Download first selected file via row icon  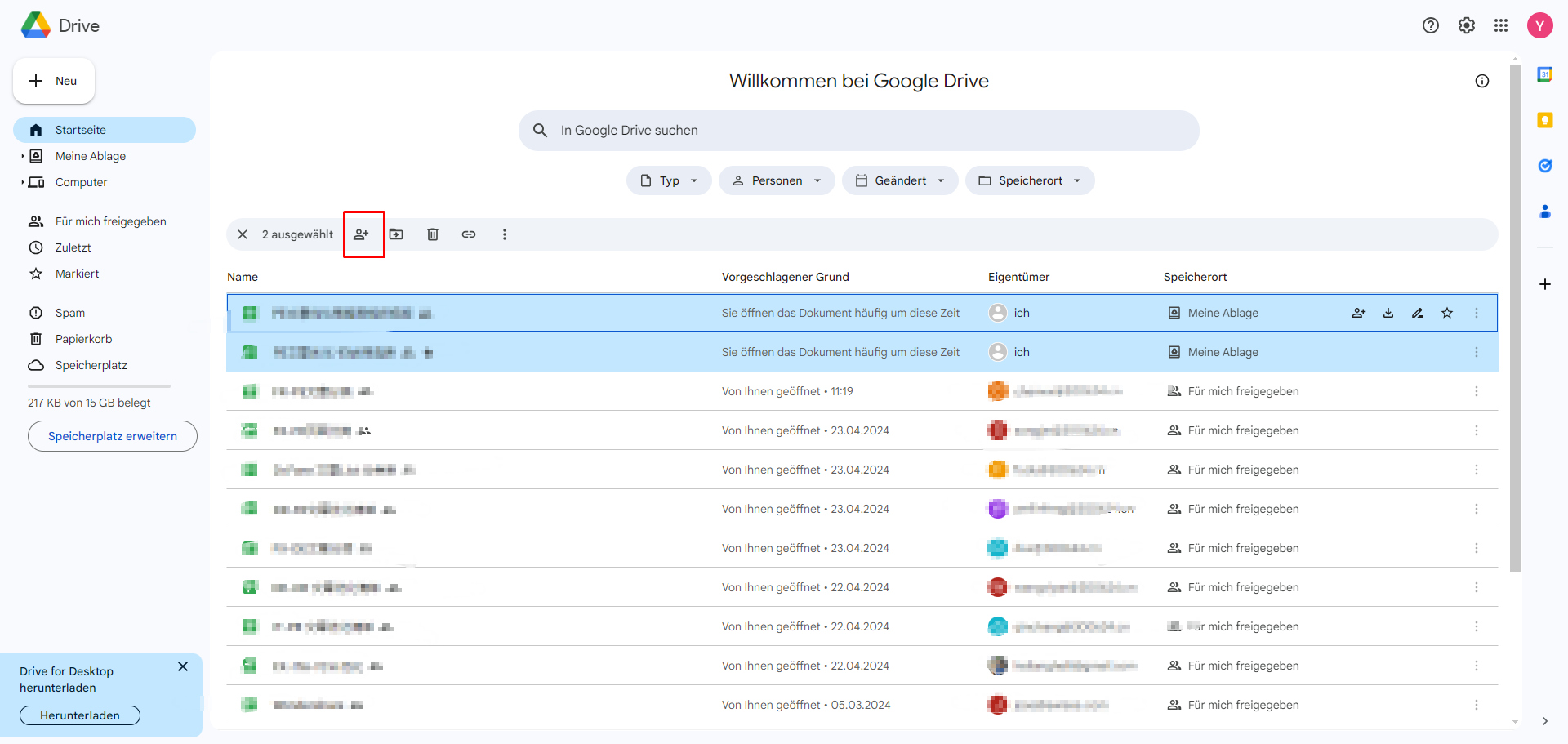click(1388, 313)
